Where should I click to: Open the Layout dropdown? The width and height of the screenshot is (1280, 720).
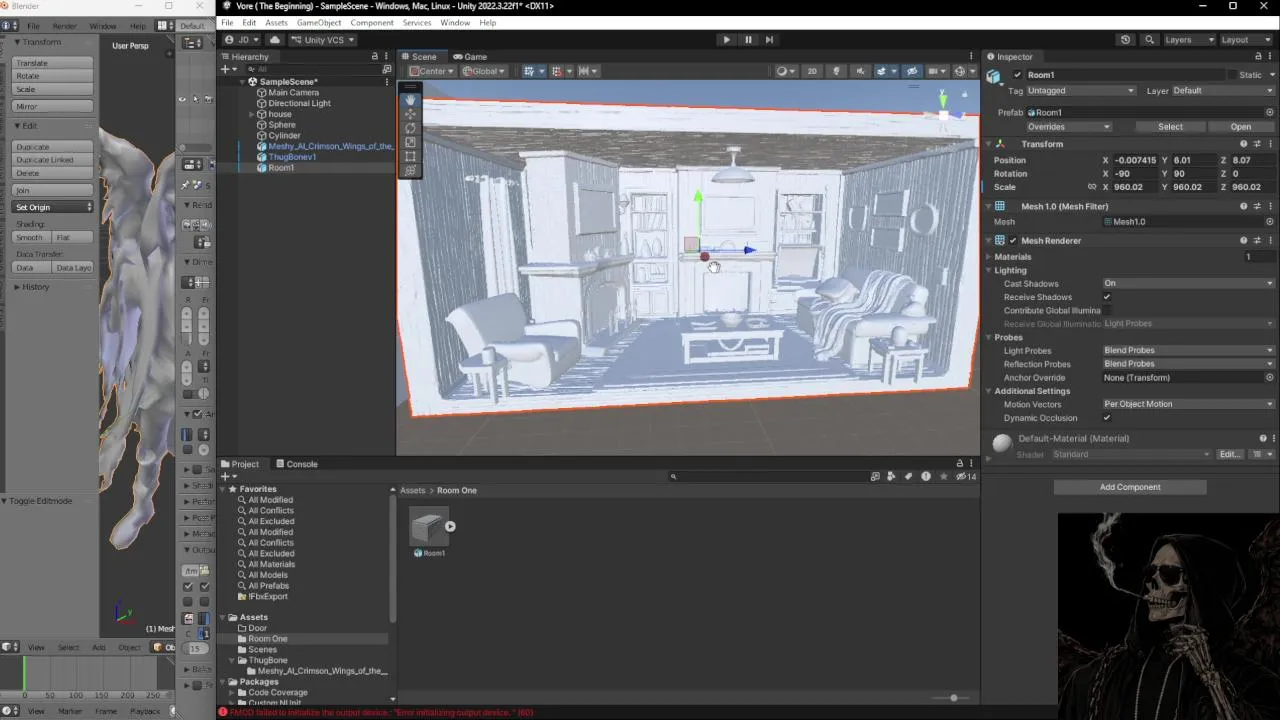(x=1246, y=40)
